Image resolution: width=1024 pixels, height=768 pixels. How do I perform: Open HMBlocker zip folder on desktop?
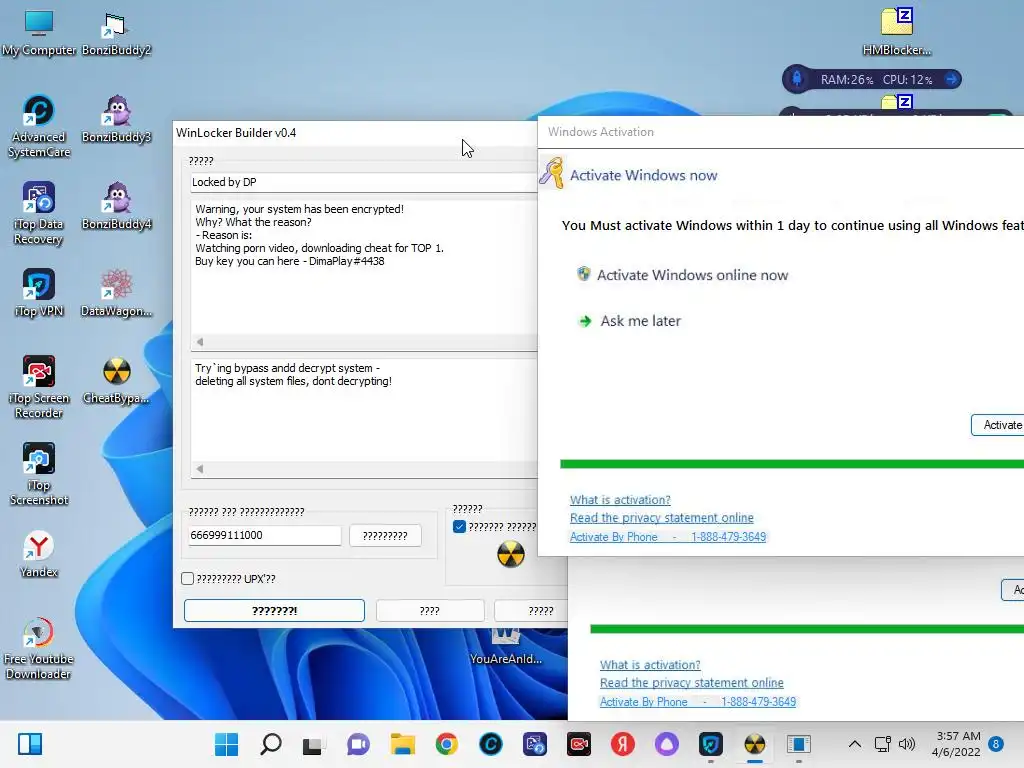pyautogui.click(x=897, y=31)
